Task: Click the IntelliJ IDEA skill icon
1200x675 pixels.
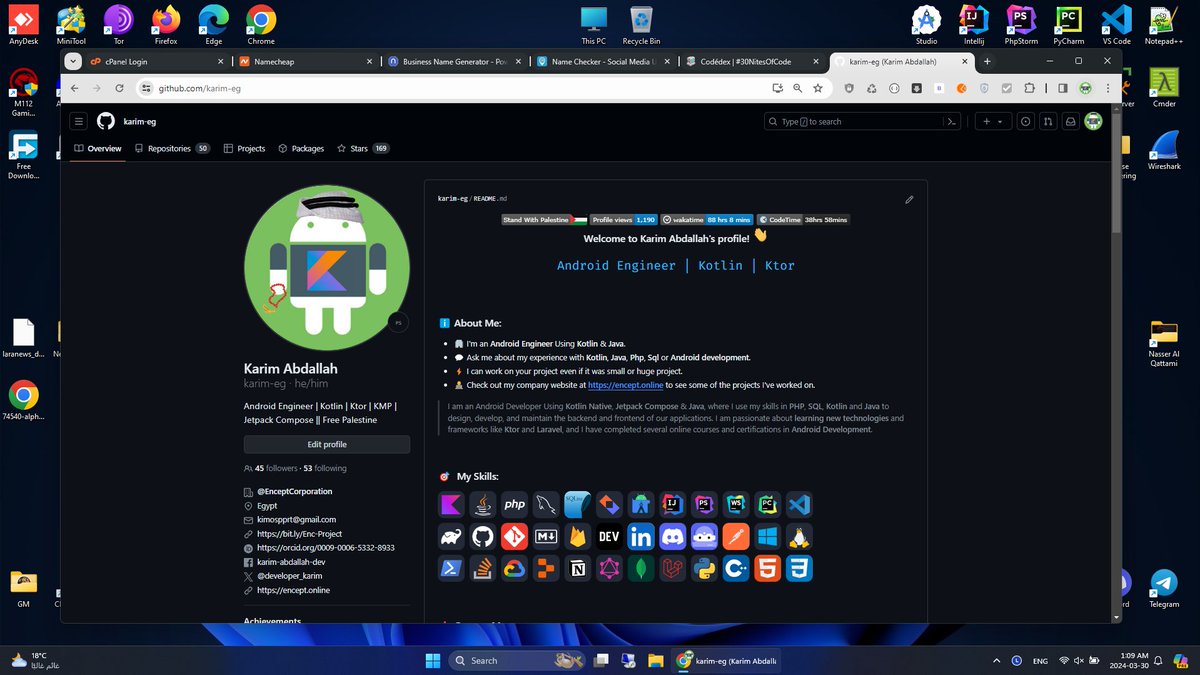Action: point(672,504)
